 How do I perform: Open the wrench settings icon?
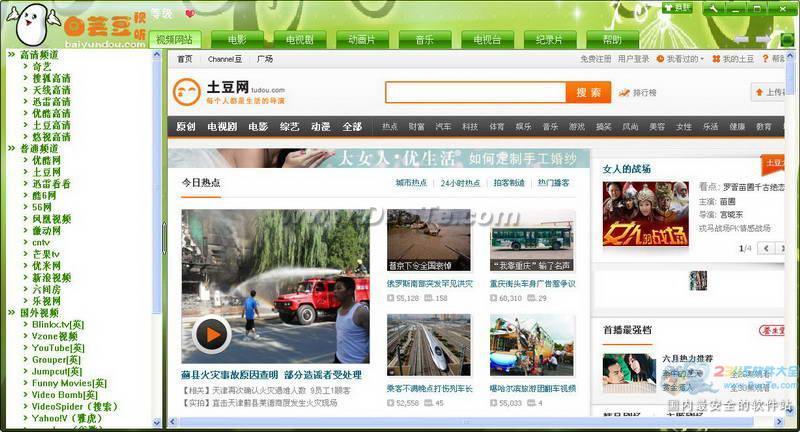coord(713,8)
